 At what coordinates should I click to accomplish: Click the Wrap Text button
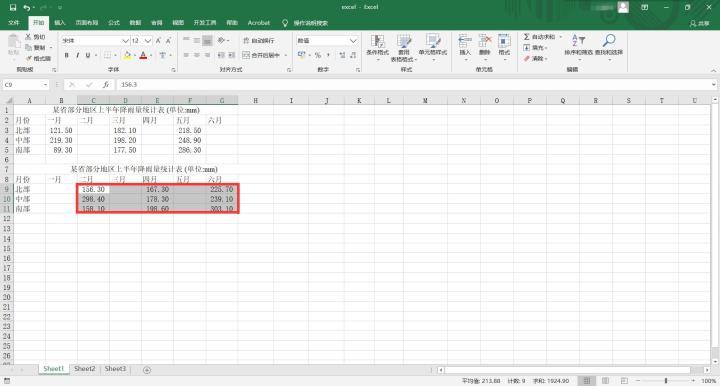coord(259,41)
